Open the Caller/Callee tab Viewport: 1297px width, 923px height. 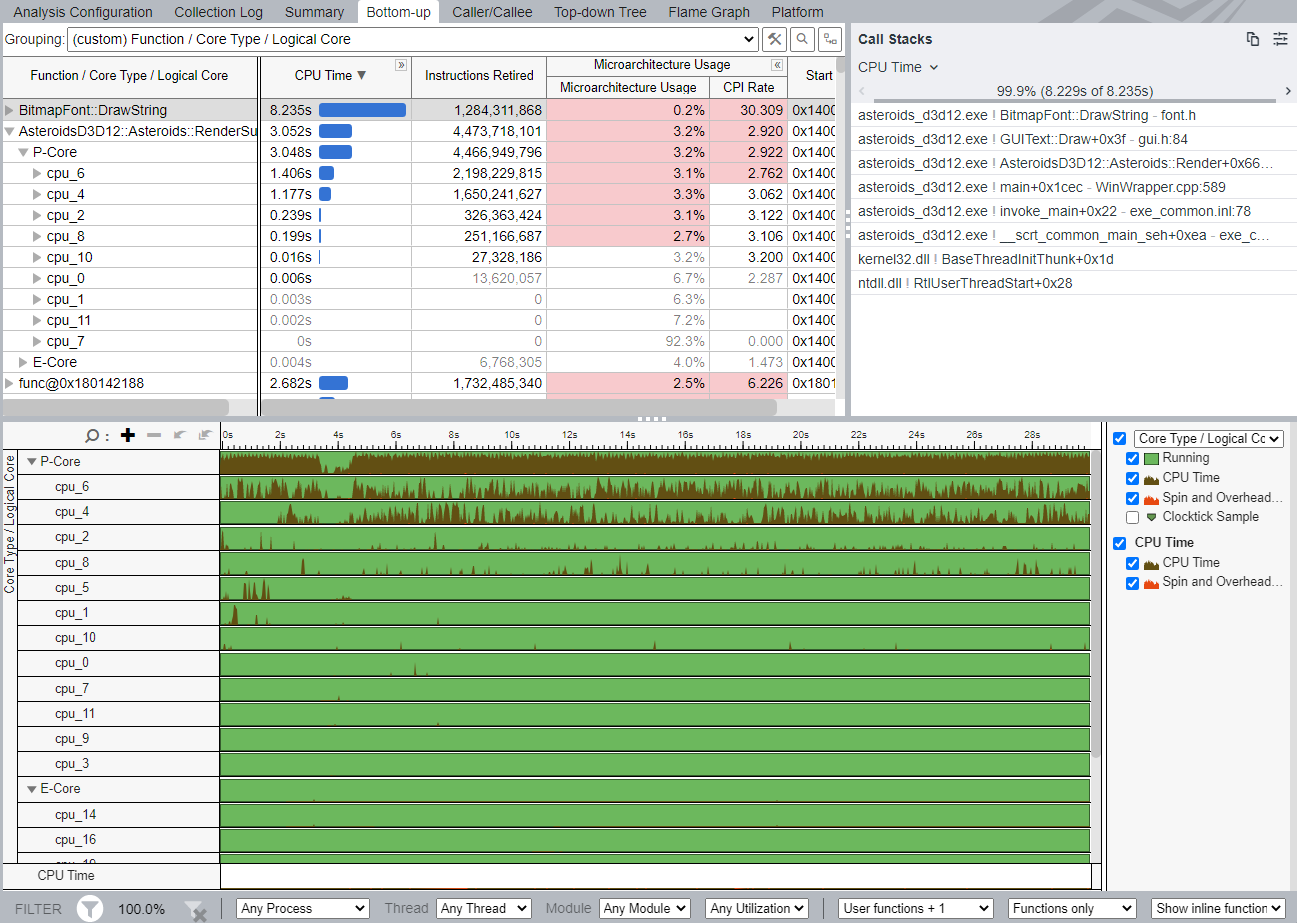tap(492, 12)
